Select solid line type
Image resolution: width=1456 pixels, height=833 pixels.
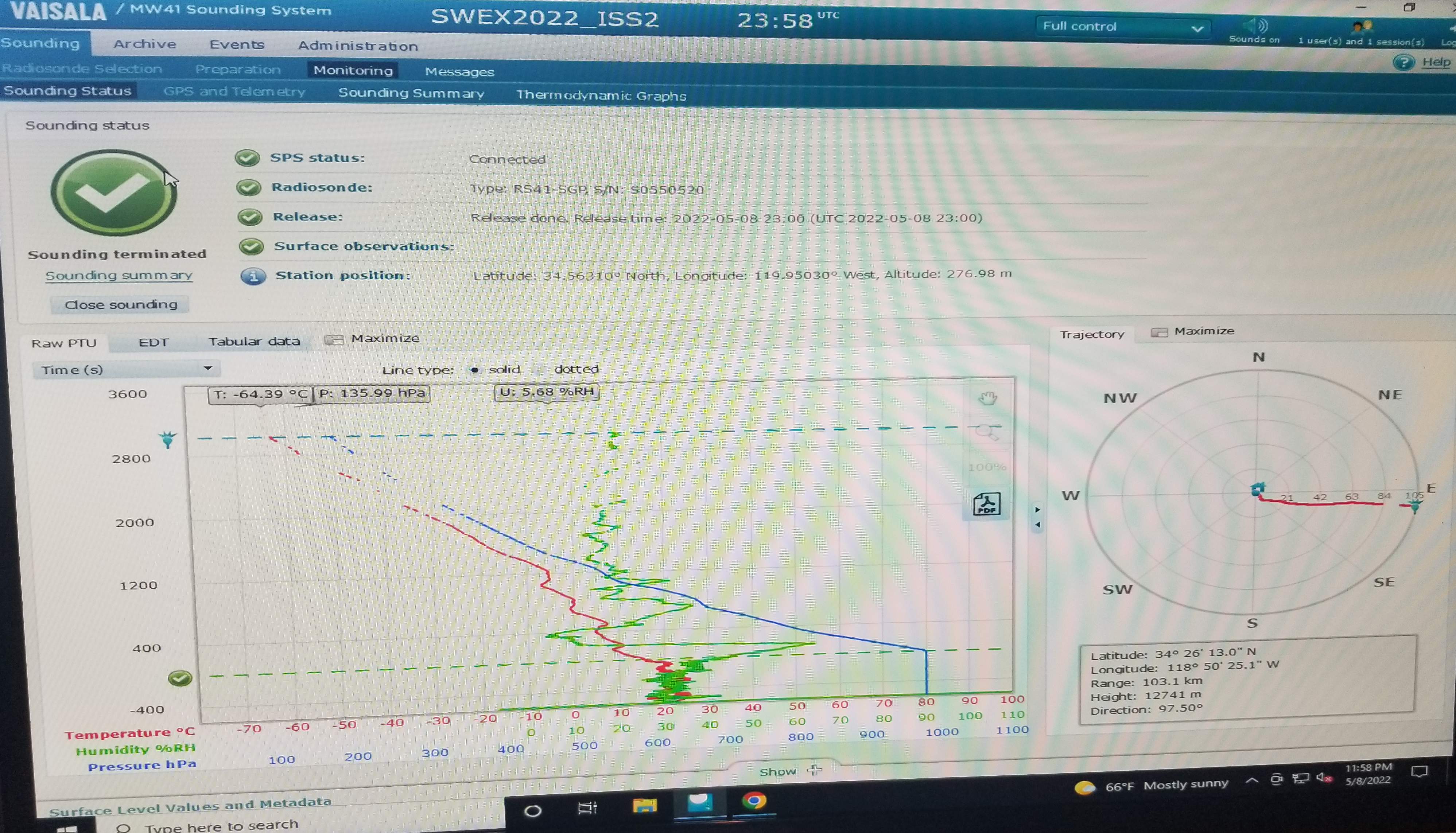(474, 370)
